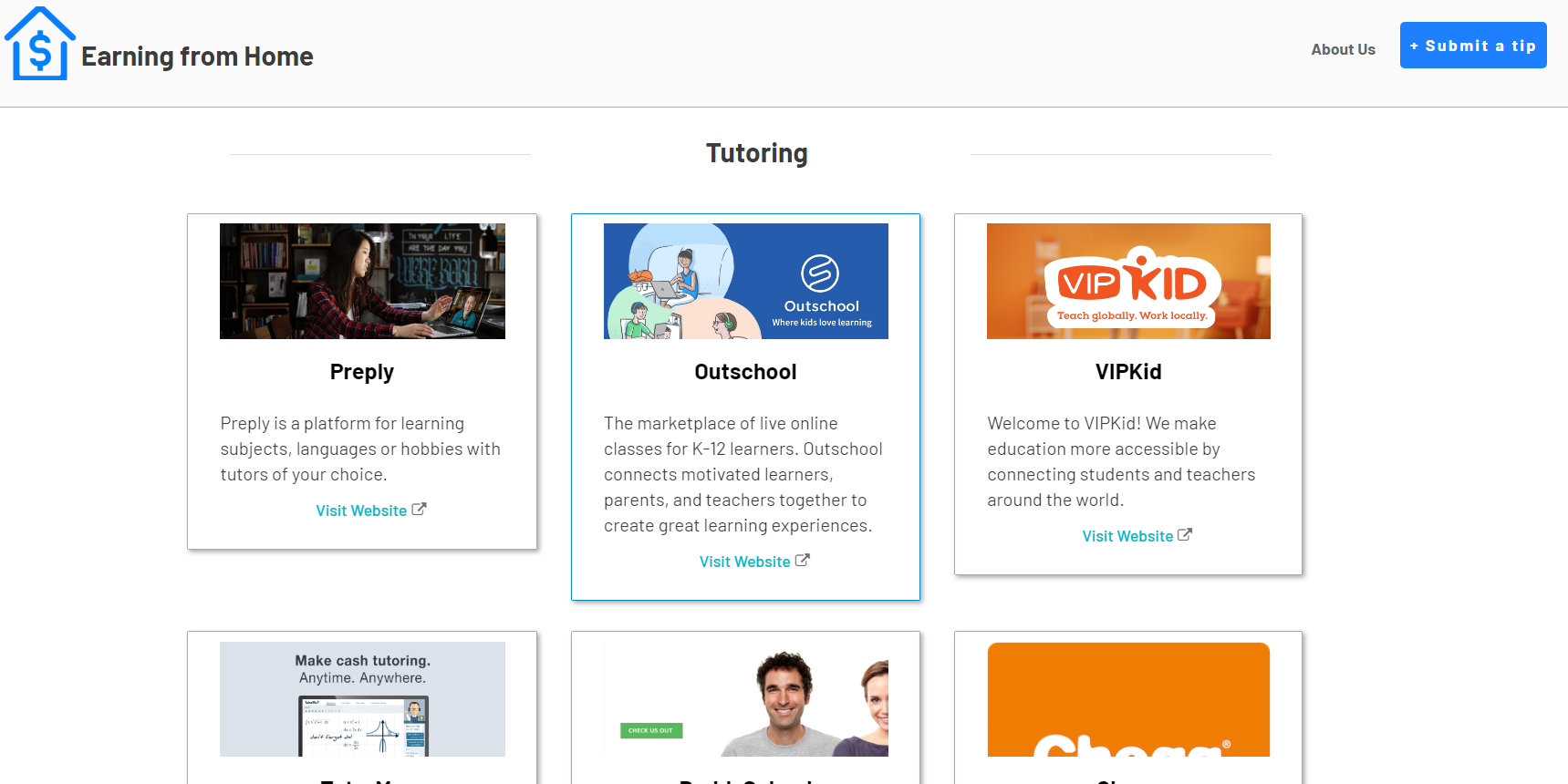Click the Tutoring section heading
Viewport: 1568px width, 784px height.
click(756, 153)
